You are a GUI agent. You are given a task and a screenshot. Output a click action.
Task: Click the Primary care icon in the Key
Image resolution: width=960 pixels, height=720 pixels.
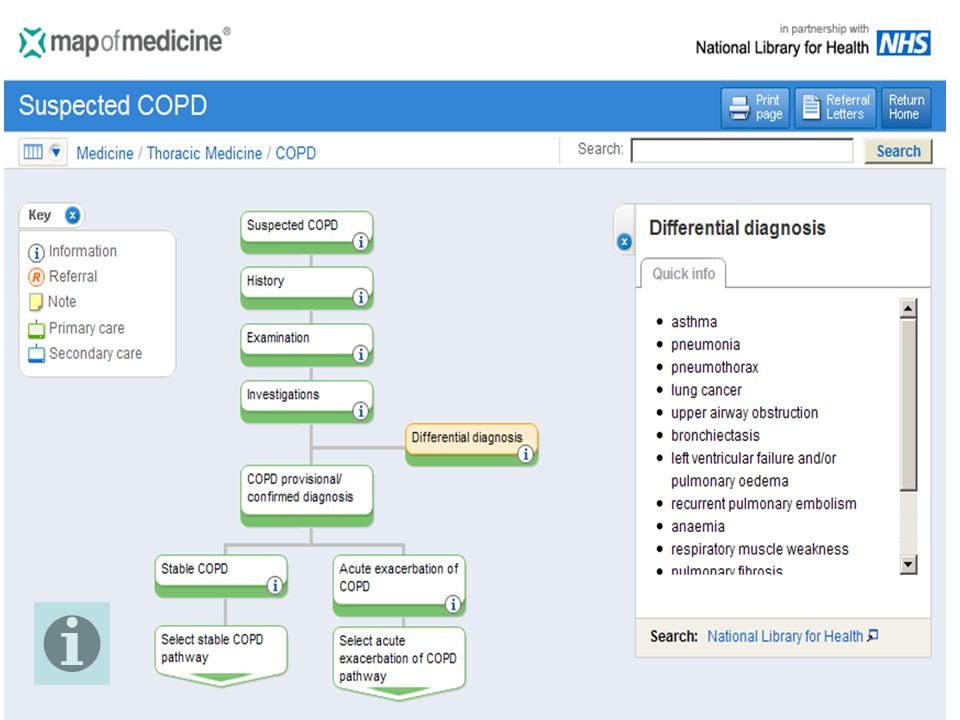(x=36, y=329)
